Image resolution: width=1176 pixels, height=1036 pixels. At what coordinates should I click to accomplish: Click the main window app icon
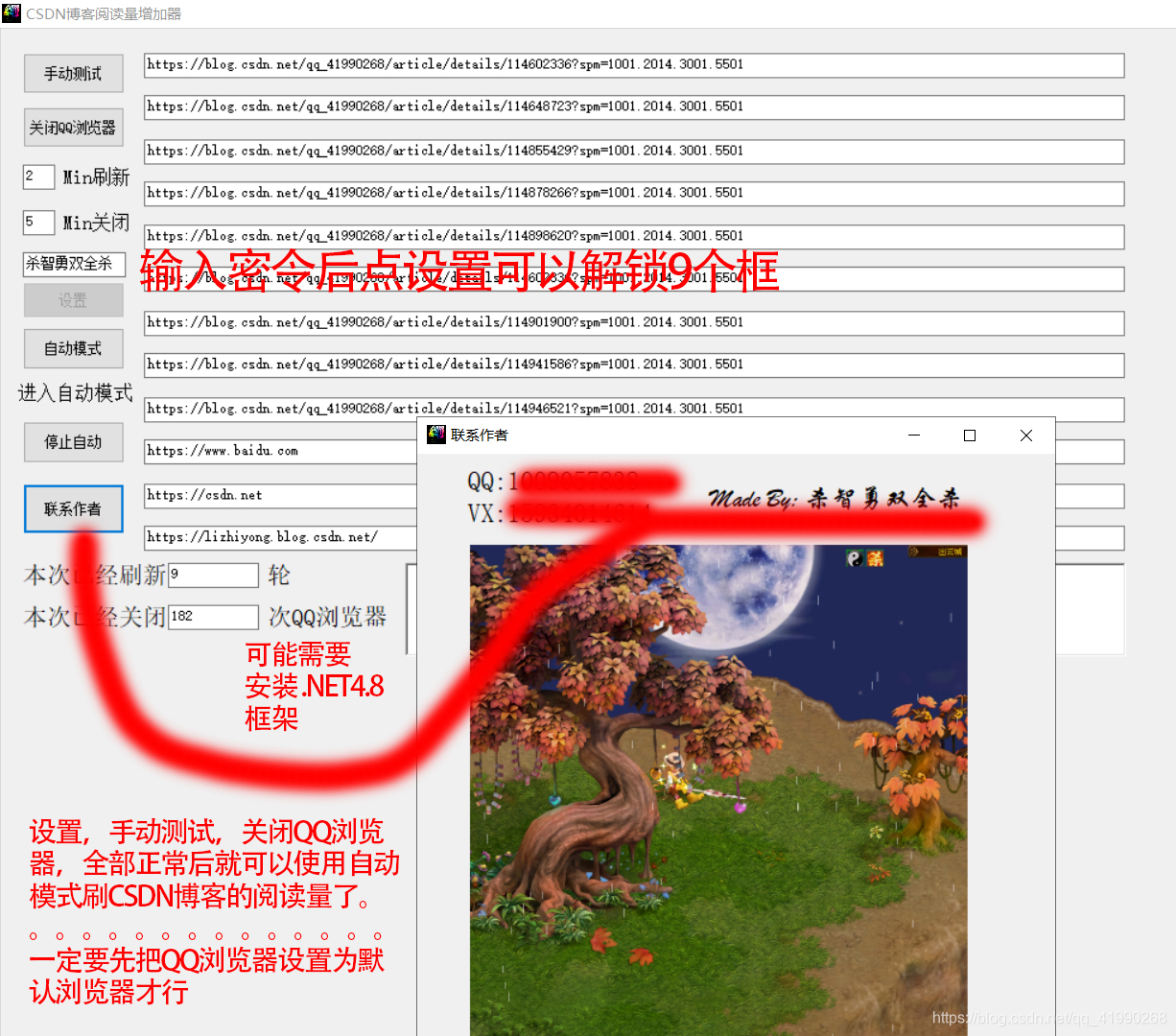pyautogui.click(x=12, y=12)
